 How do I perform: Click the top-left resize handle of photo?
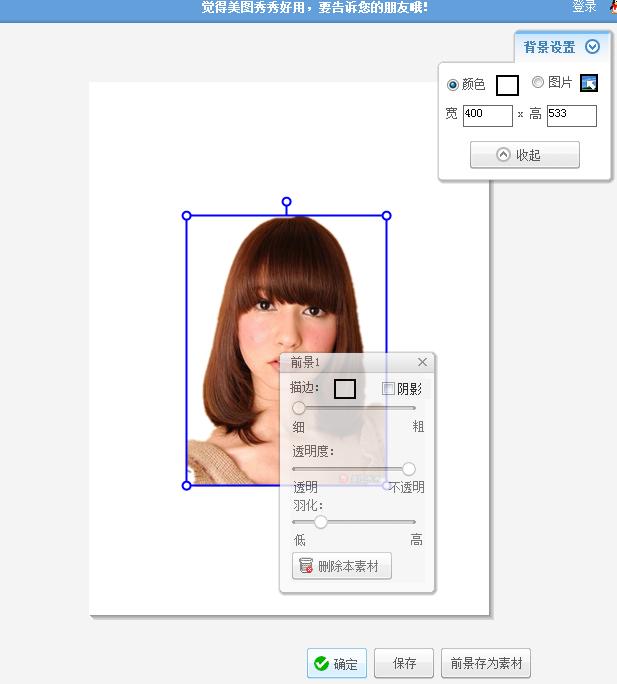pyautogui.click(x=187, y=216)
